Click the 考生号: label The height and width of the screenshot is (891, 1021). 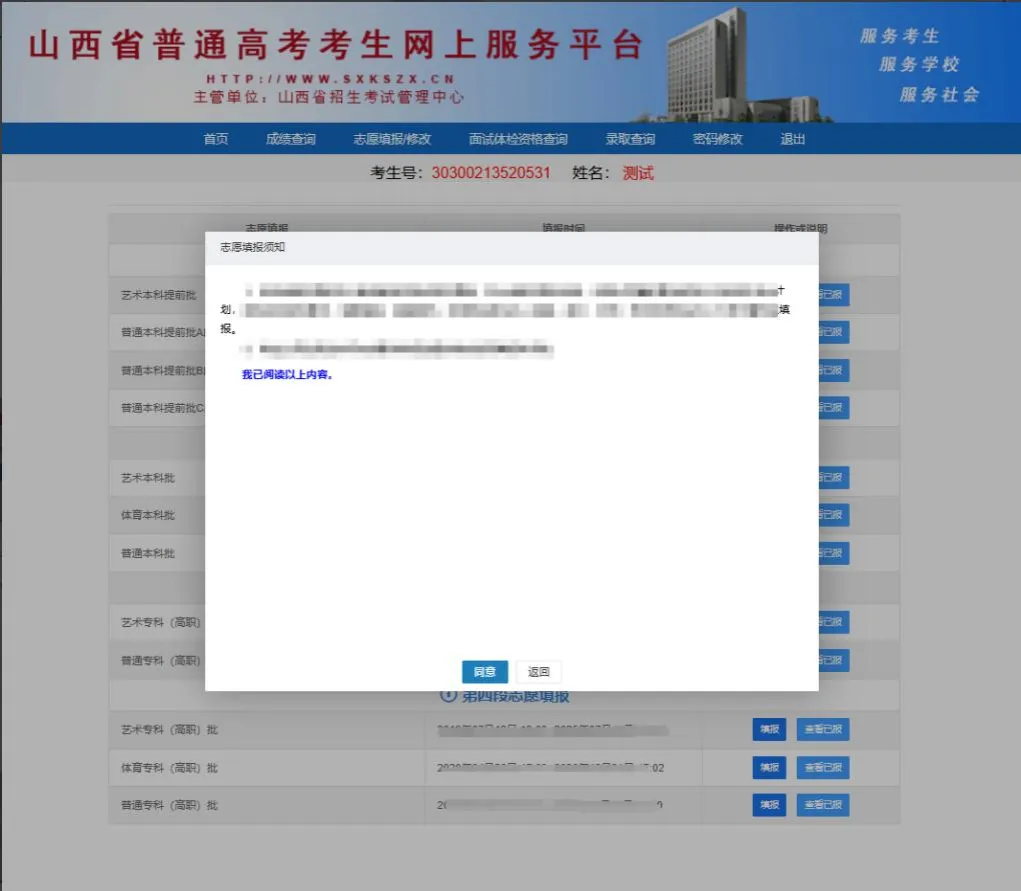397,173
